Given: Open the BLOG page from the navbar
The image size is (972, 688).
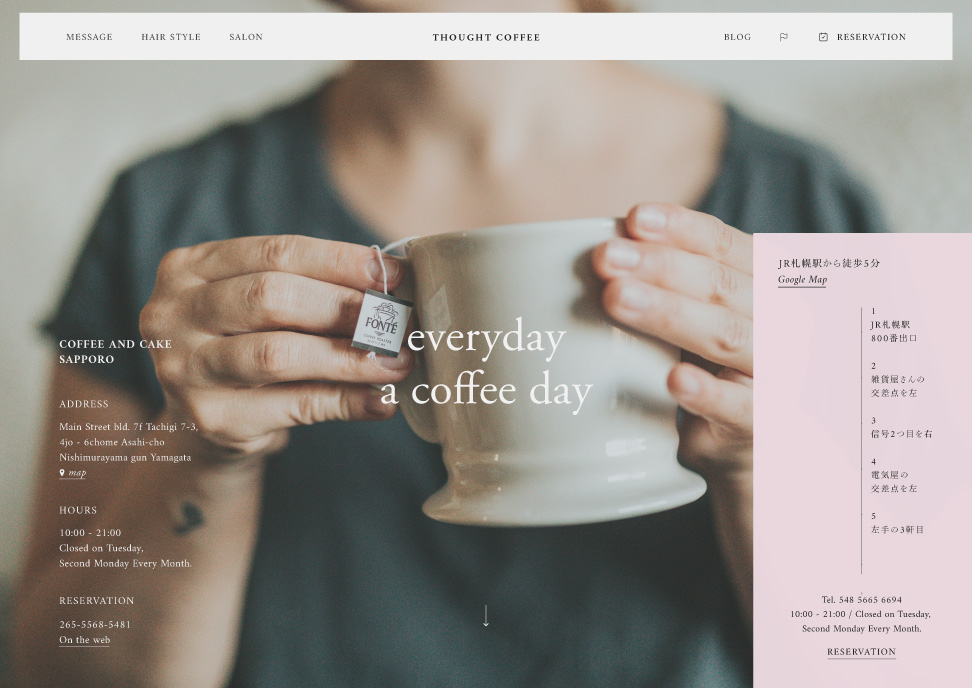Looking at the screenshot, I should click(738, 37).
